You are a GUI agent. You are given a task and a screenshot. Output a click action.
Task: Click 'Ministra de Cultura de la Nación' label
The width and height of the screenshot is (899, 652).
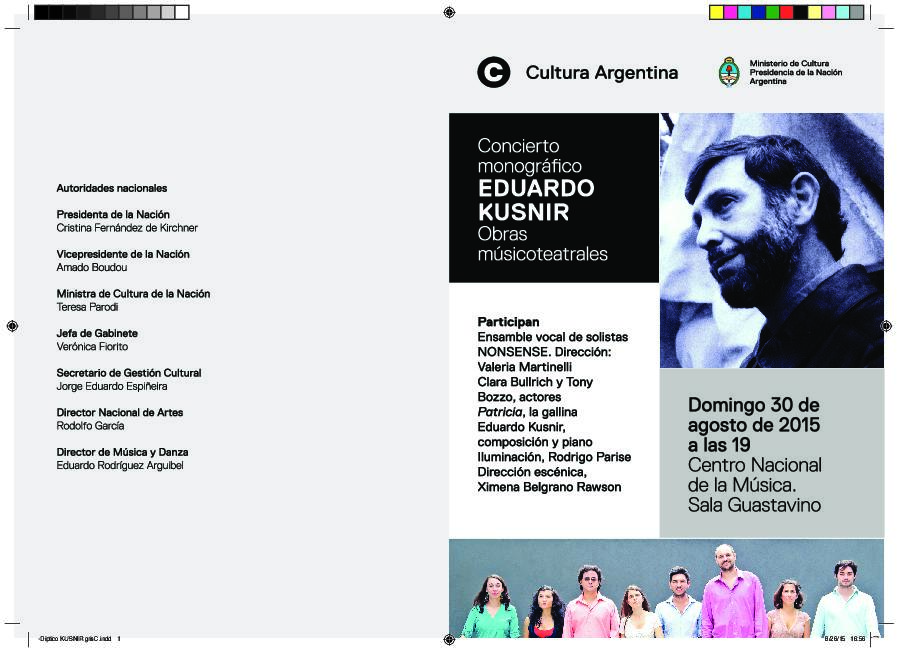click(x=133, y=294)
